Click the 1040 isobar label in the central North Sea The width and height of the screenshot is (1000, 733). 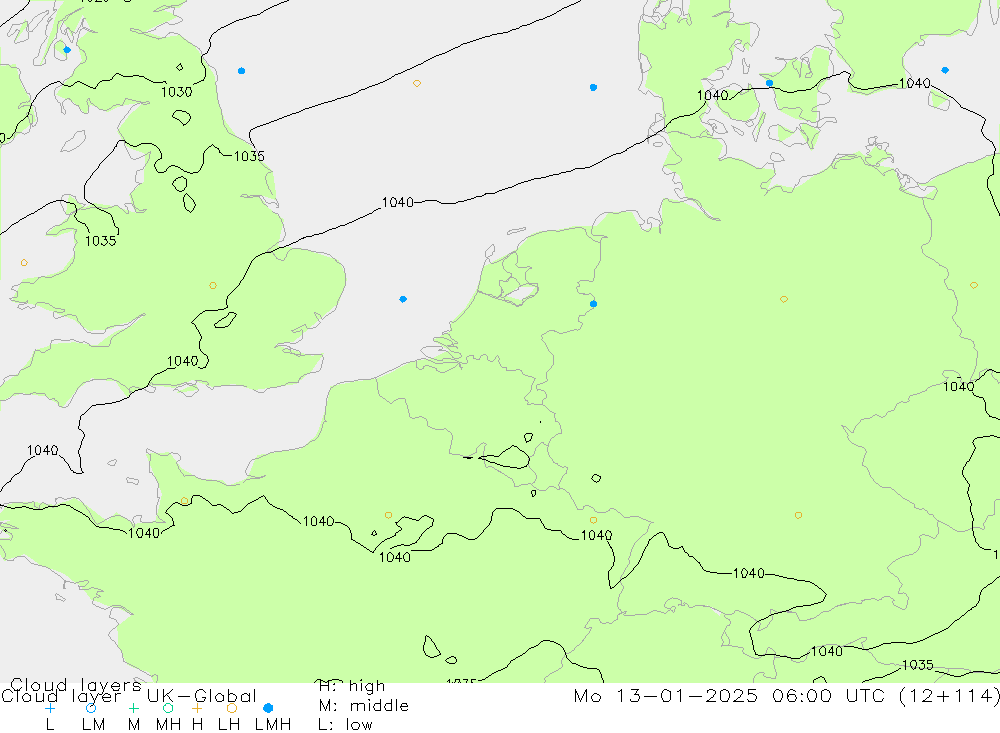click(397, 203)
